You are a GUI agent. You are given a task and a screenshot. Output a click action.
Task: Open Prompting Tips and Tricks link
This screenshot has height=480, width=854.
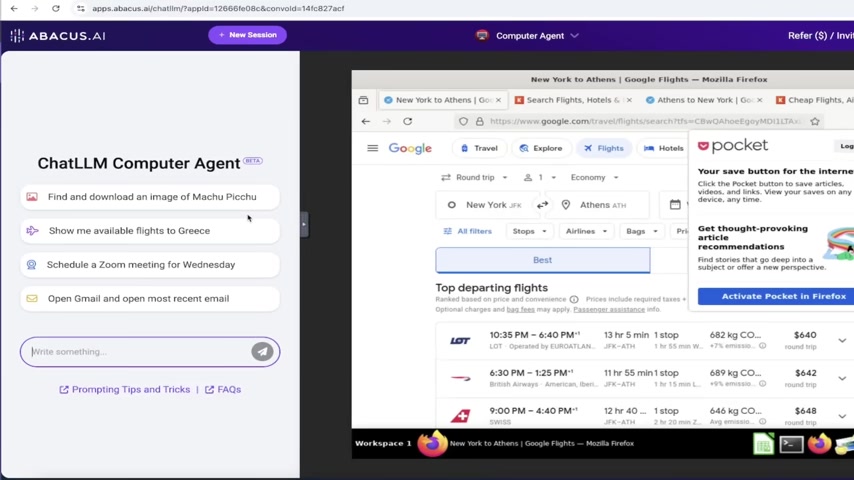point(125,390)
